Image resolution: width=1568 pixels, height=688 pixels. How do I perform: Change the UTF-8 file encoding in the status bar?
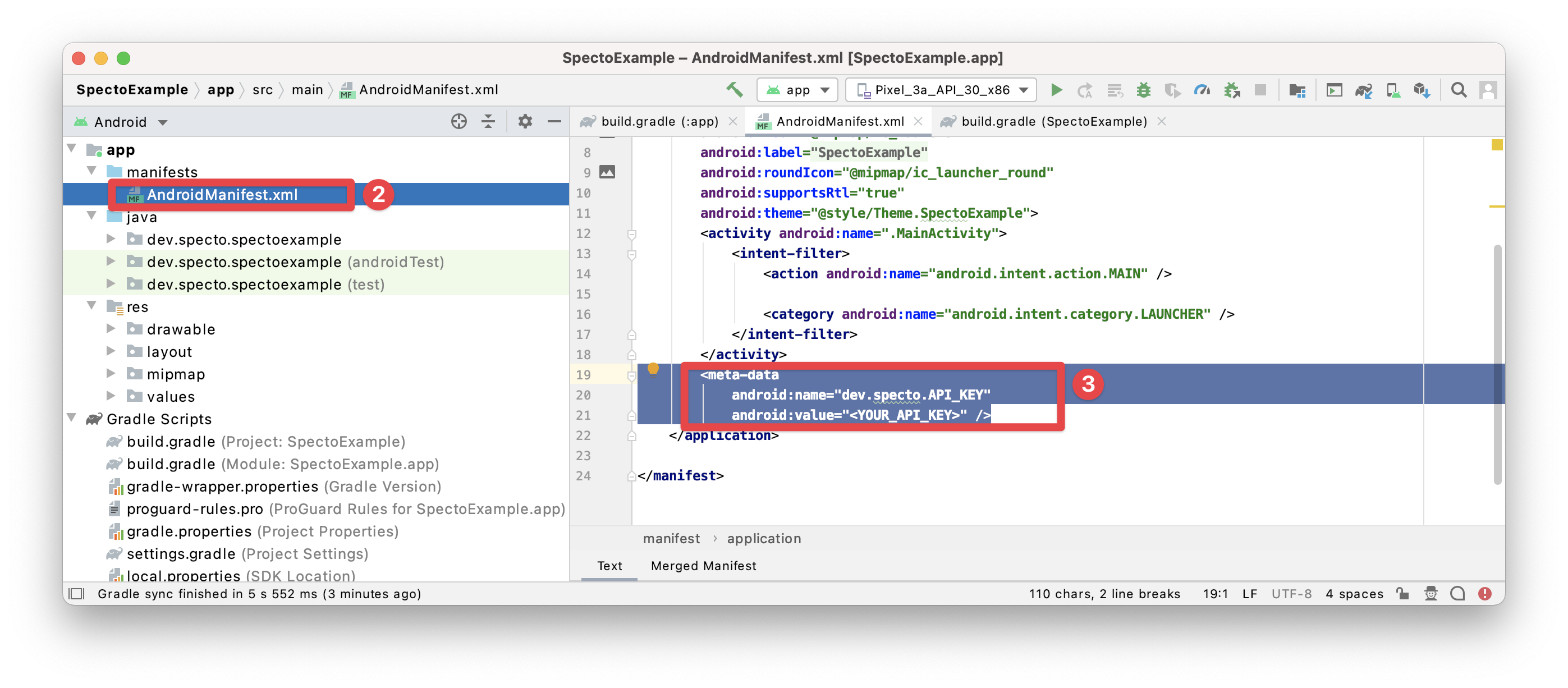click(1291, 594)
